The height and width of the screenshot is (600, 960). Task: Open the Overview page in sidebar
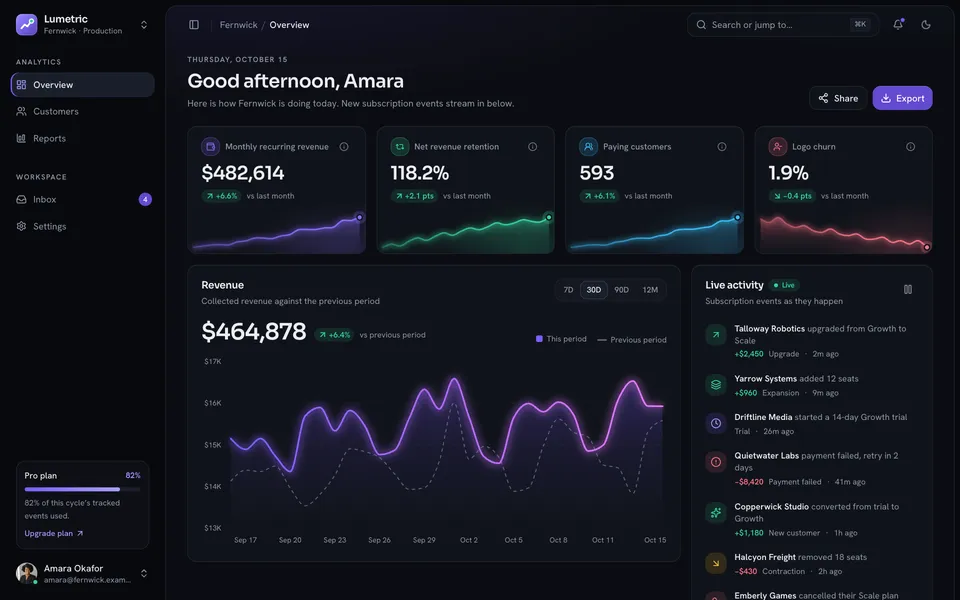click(x=83, y=84)
